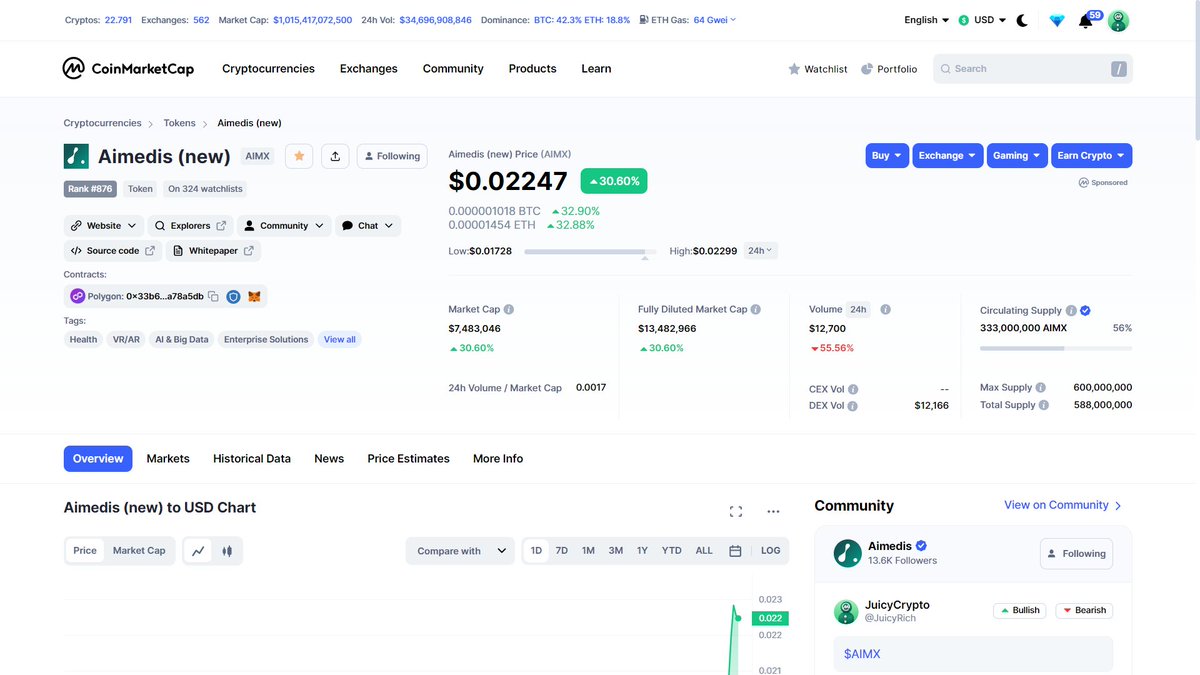Select the Price chart toggle

click(85, 551)
